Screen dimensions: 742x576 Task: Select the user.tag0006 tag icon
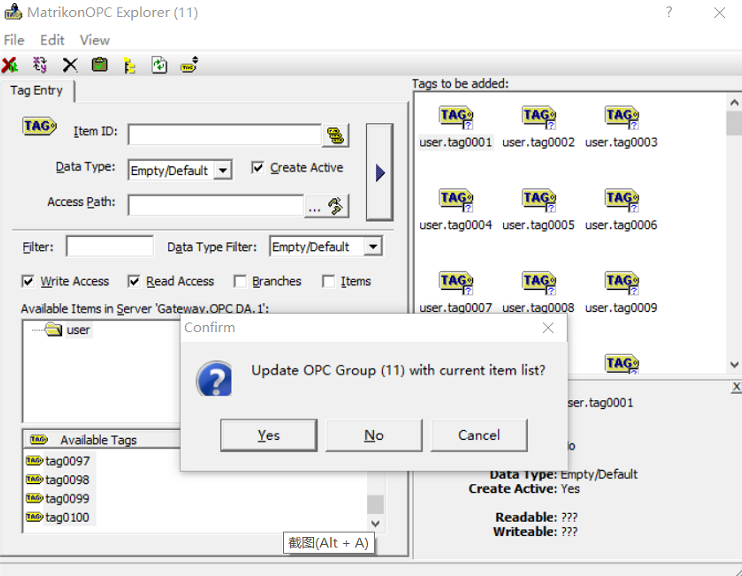coord(621,200)
